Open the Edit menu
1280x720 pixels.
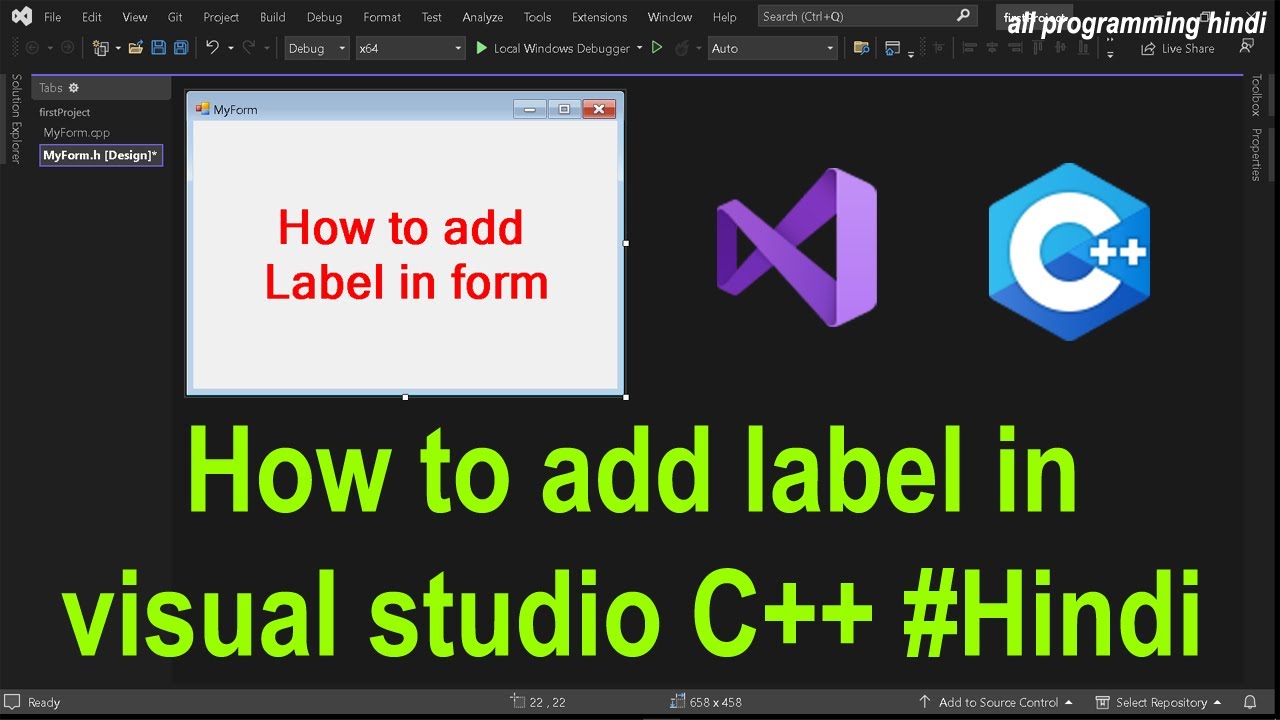coord(92,17)
